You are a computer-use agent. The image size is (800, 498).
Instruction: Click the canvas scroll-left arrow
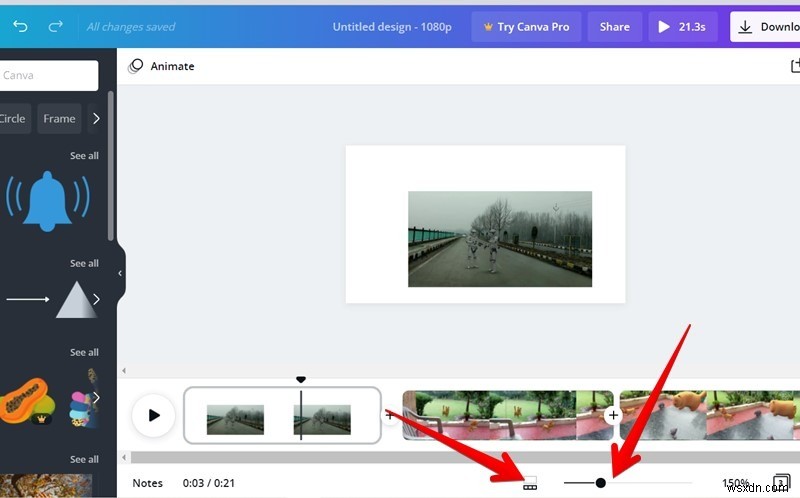pos(124,371)
